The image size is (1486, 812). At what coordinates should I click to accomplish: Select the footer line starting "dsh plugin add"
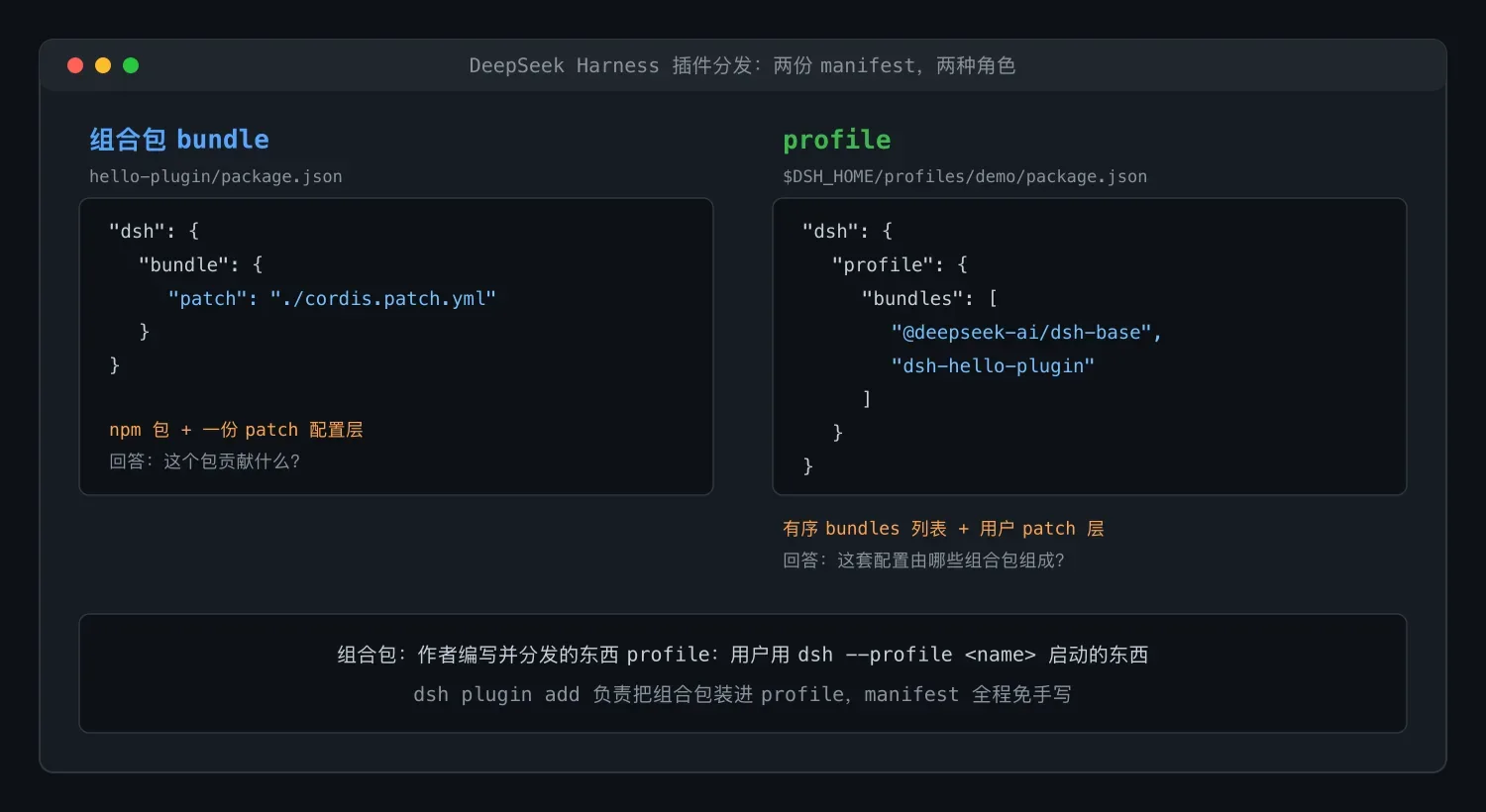[743, 694]
